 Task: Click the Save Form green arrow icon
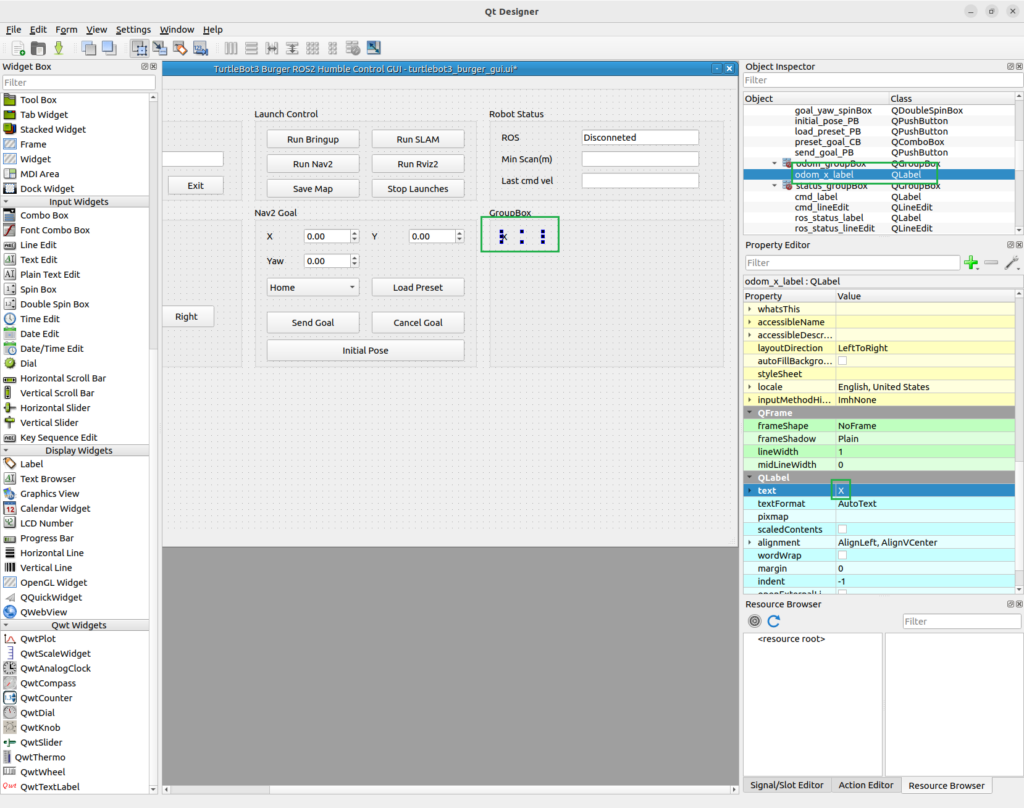tap(59, 48)
